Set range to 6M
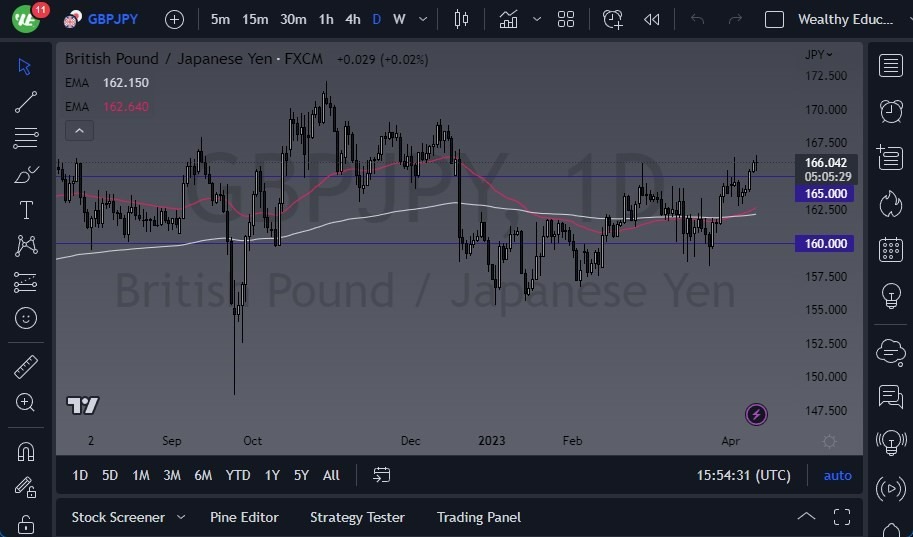This screenshot has width=913, height=537. click(x=203, y=475)
